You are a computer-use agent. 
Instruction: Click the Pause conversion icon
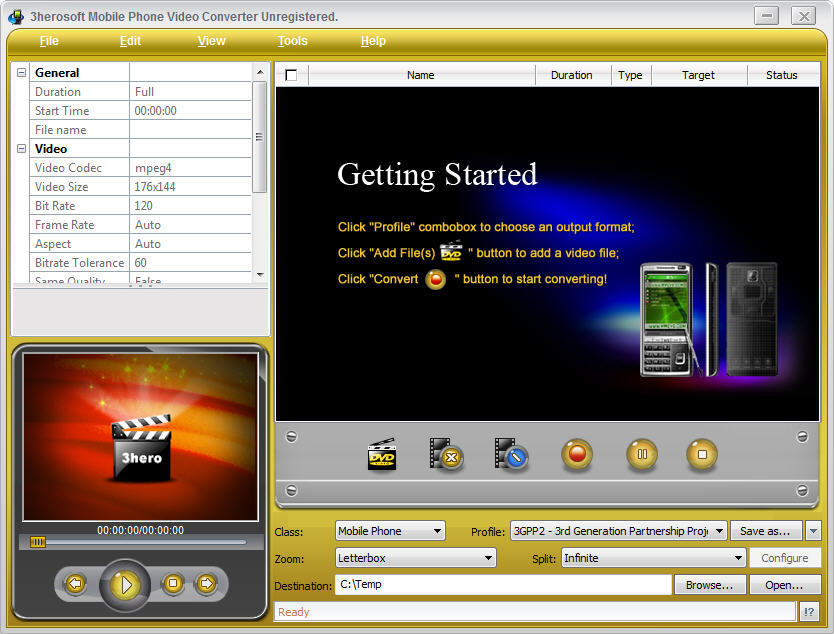[x=642, y=455]
